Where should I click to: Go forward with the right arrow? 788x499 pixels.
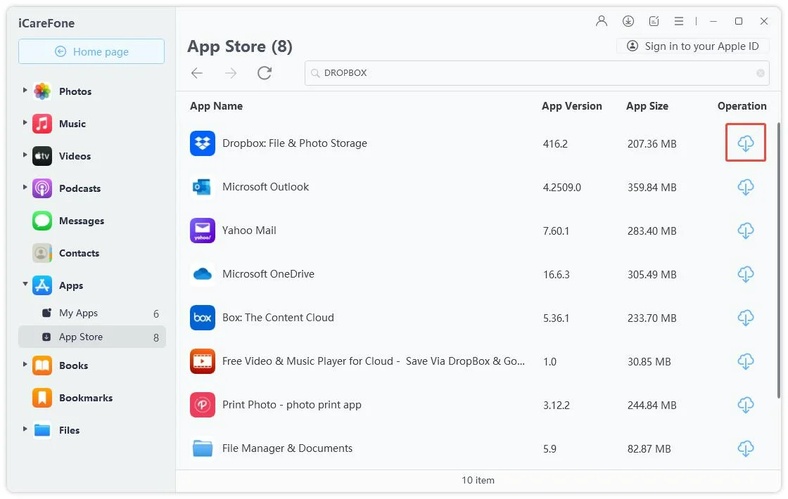(x=231, y=73)
